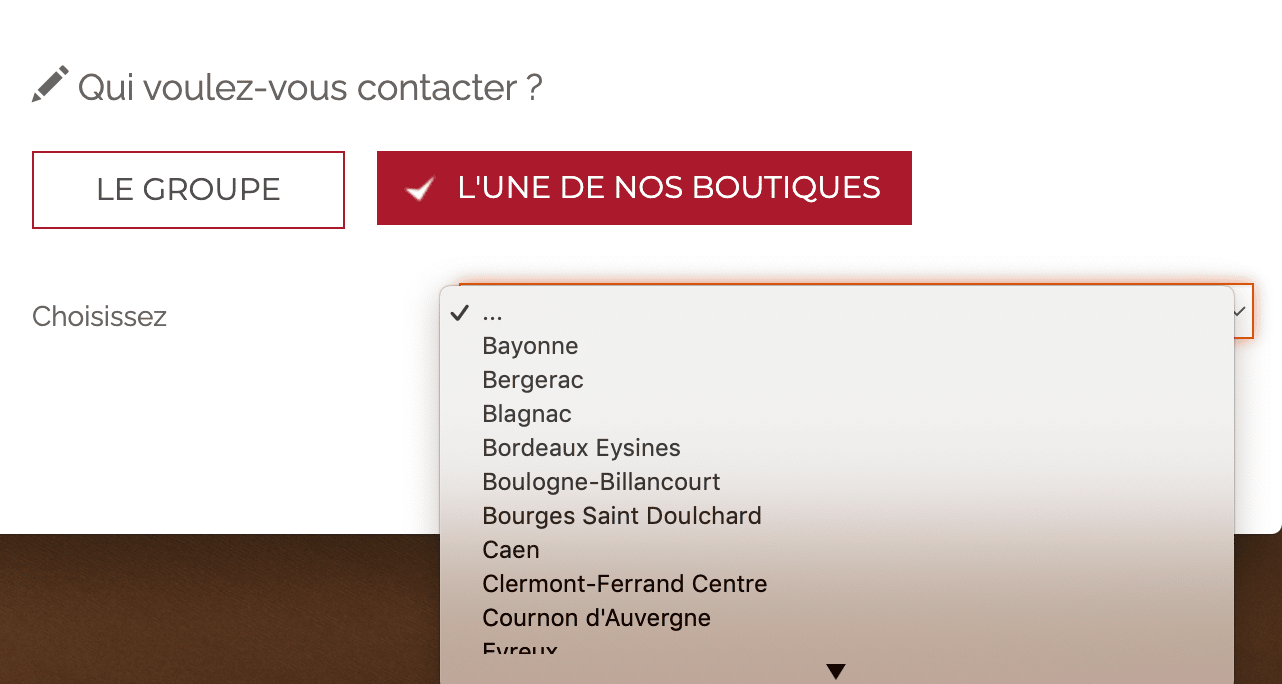Click the pencil icon beside the heading
Viewport: 1282px width, 684px height.
pos(50,84)
